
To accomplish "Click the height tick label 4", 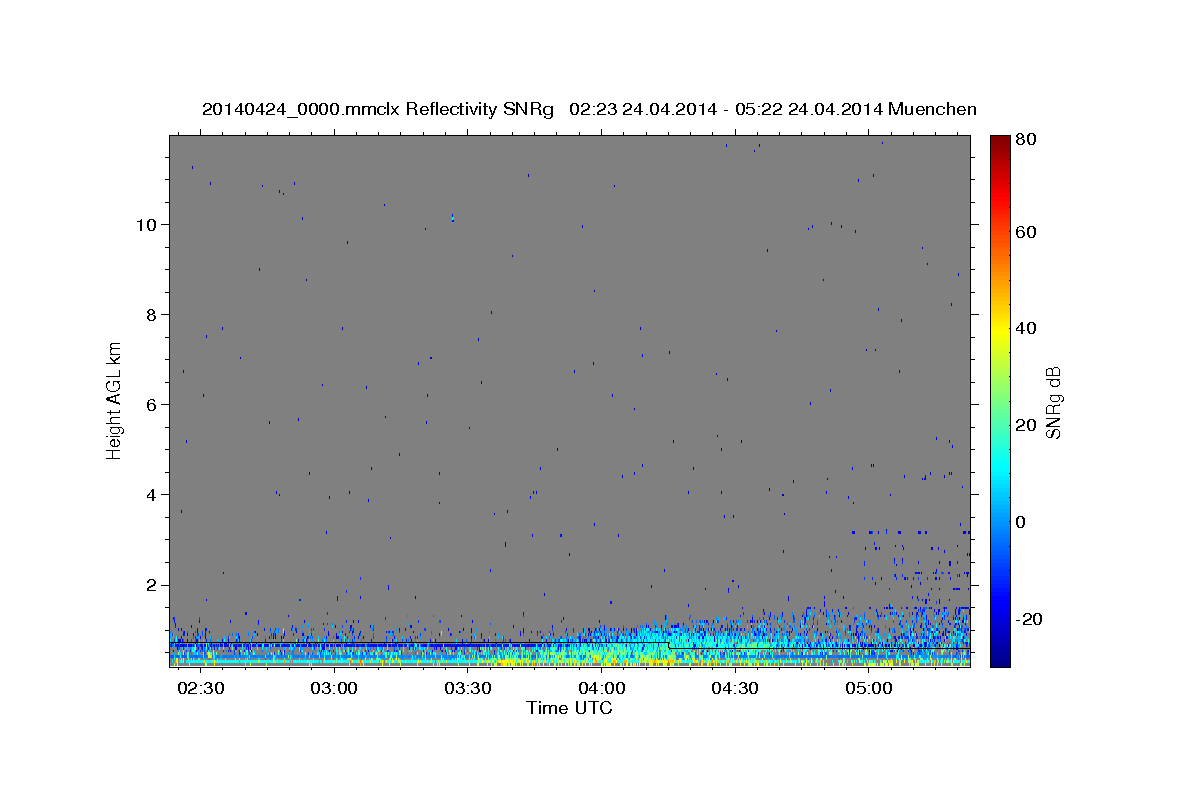I will point(152,494).
